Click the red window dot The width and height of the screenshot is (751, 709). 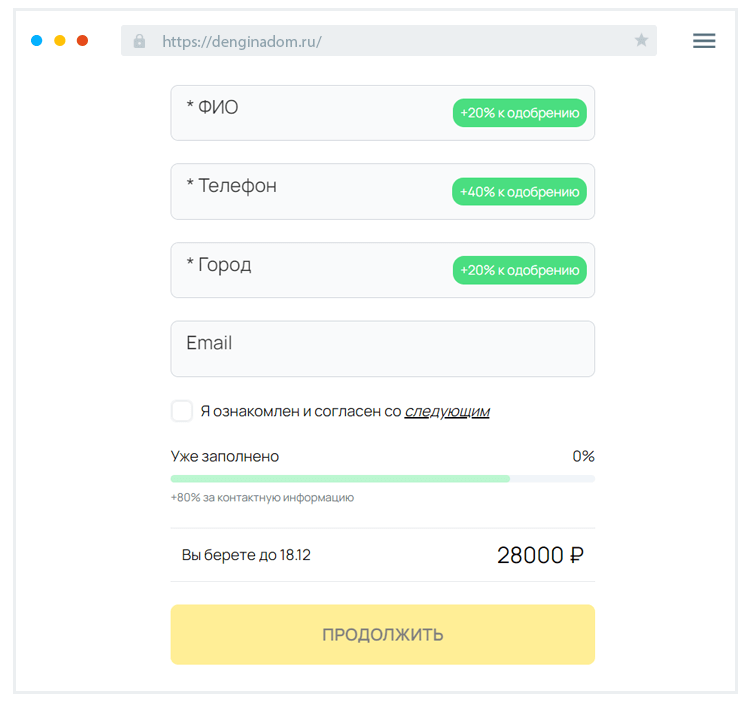click(x=83, y=41)
